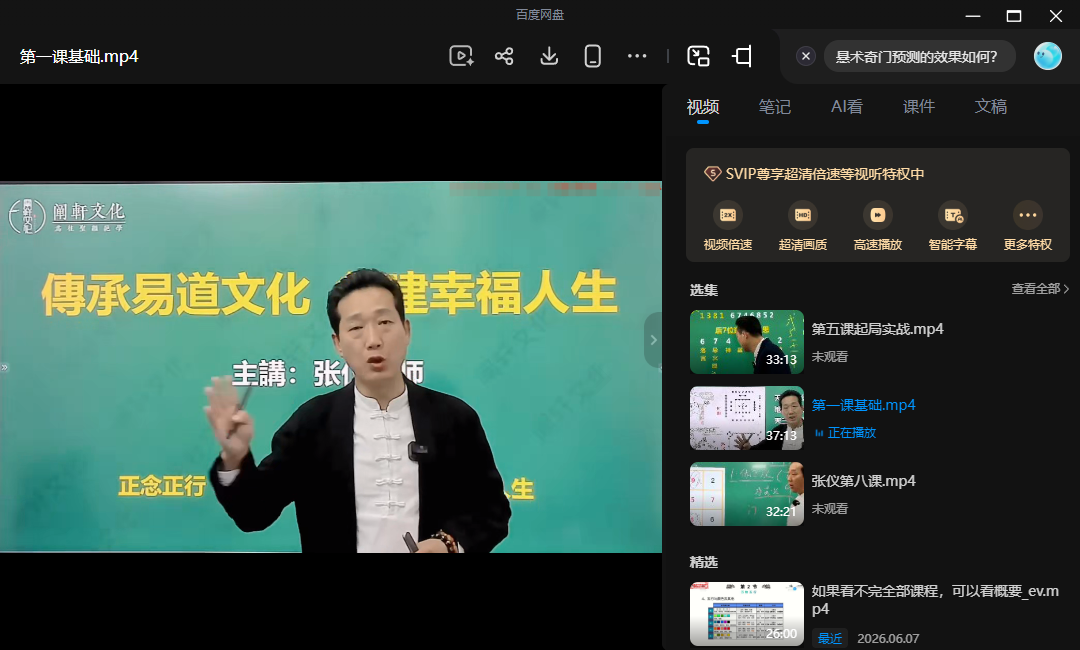Switch to the 视频 tab

[x=703, y=107]
